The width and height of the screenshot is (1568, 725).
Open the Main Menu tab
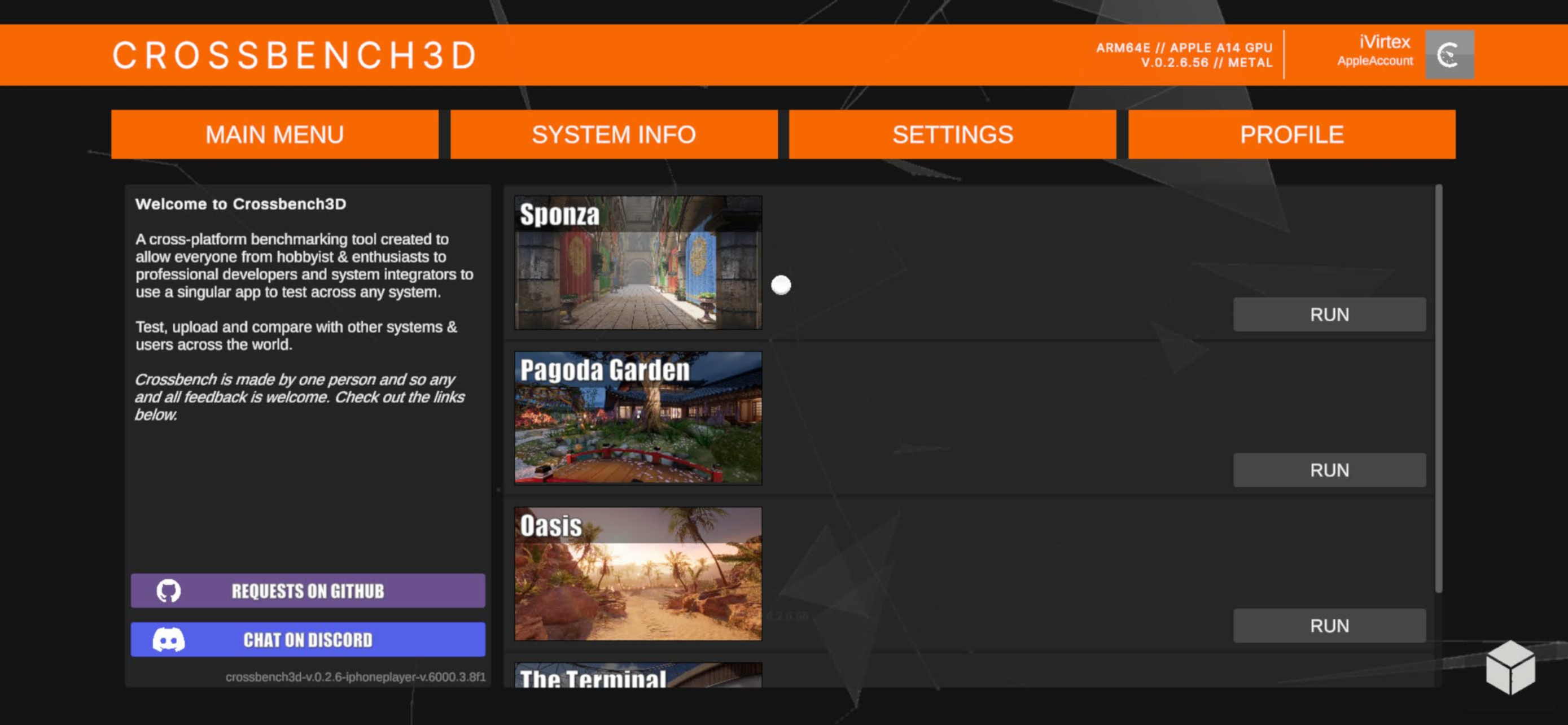pyautogui.click(x=274, y=134)
